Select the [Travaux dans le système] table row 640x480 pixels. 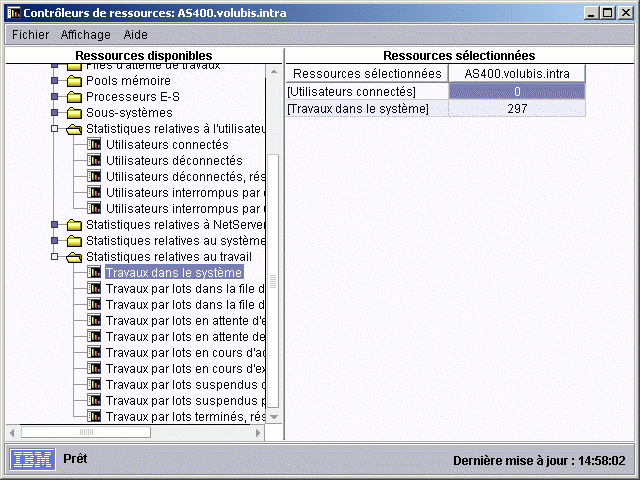(436, 109)
